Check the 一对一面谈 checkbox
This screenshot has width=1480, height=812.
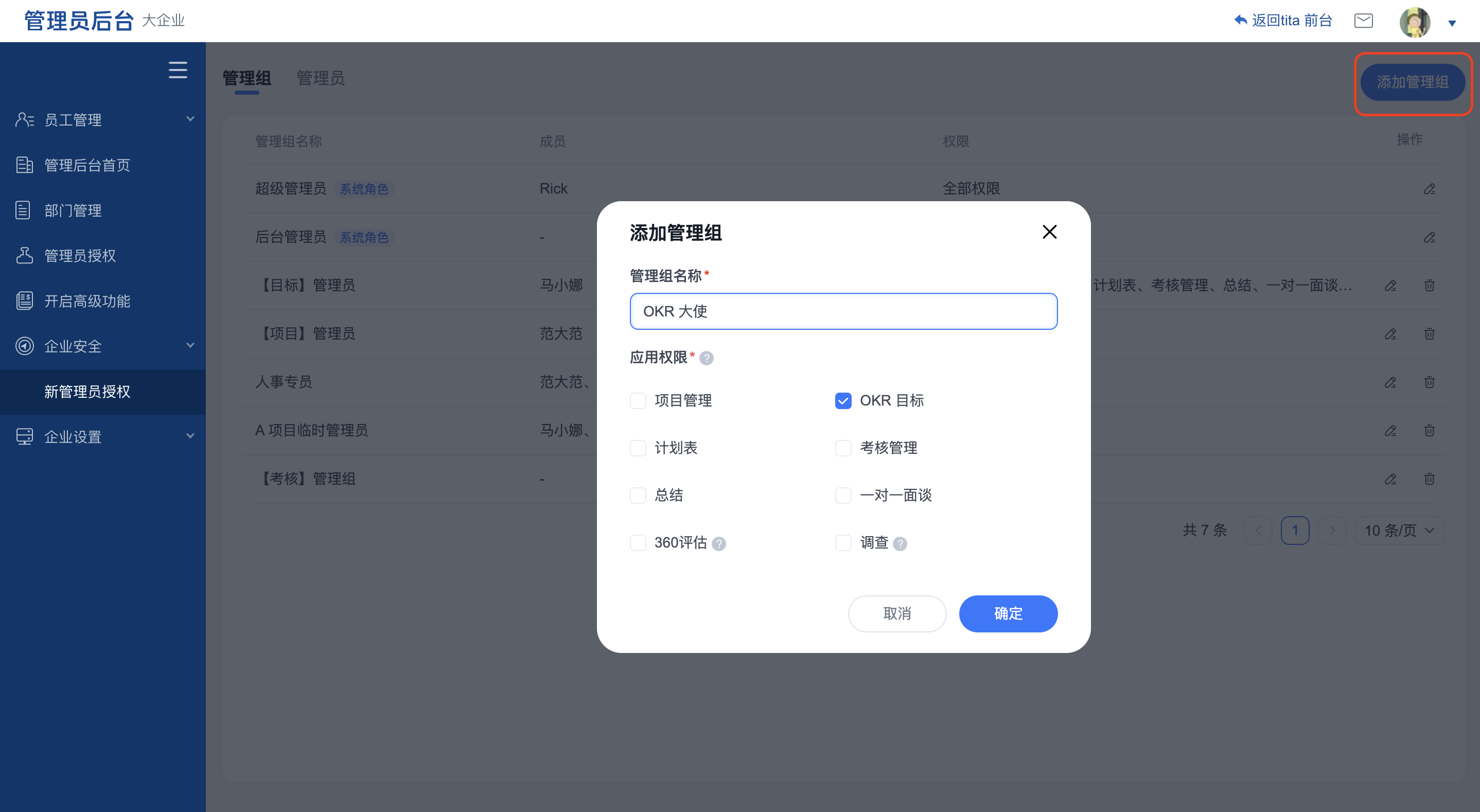843,496
